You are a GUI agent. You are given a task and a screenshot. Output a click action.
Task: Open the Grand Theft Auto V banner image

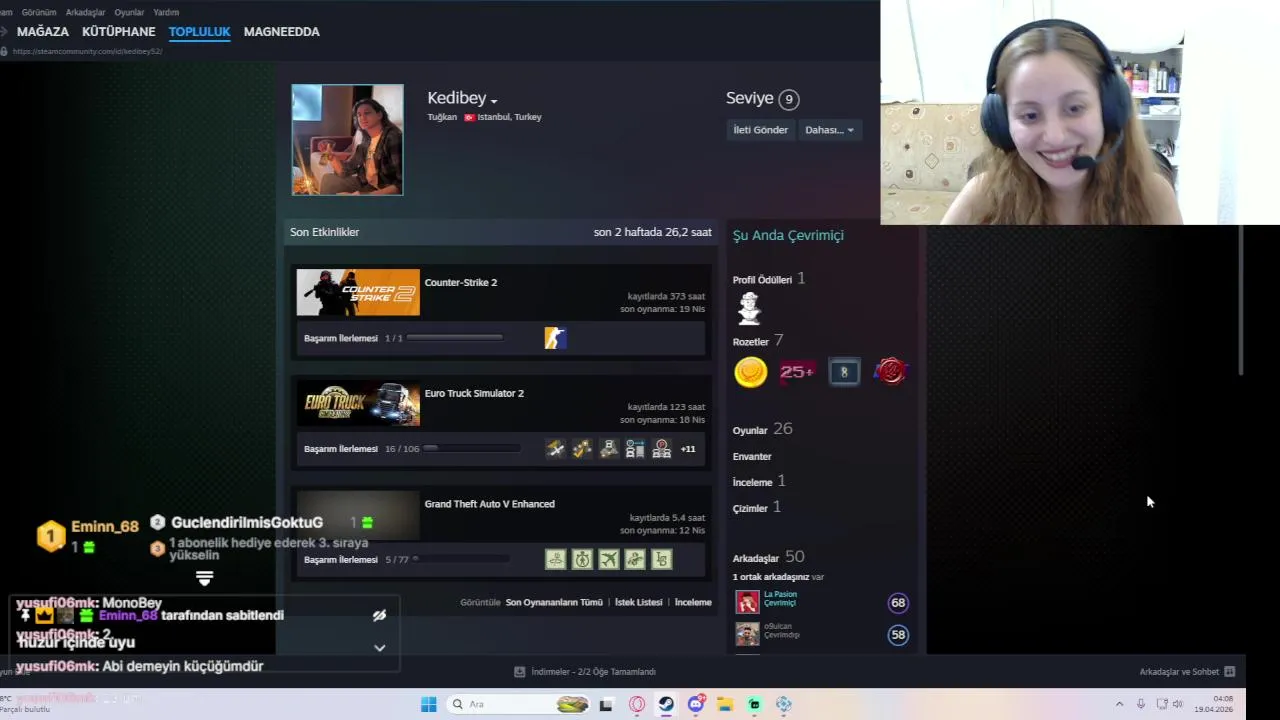point(358,514)
